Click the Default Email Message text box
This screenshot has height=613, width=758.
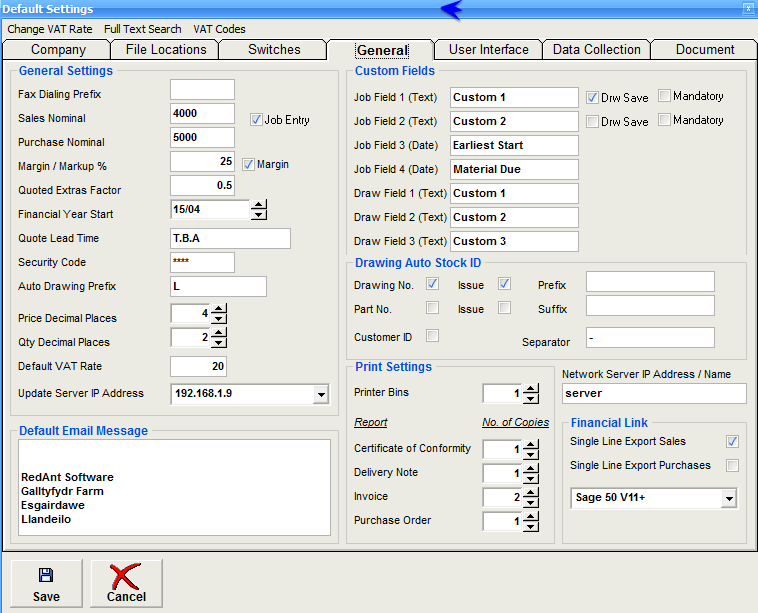(175, 493)
